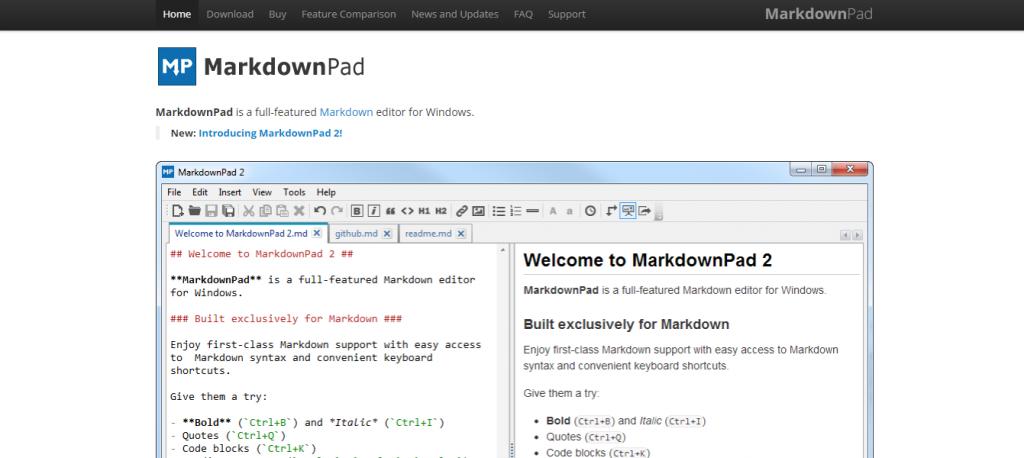Image resolution: width=1024 pixels, height=458 pixels.
Task: Toggle the live preview pane icon
Action: pyautogui.click(x=628, y=210)
